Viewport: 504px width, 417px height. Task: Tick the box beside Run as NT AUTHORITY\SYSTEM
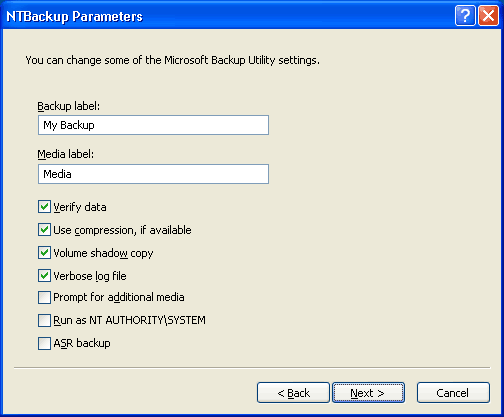[44, 320]
